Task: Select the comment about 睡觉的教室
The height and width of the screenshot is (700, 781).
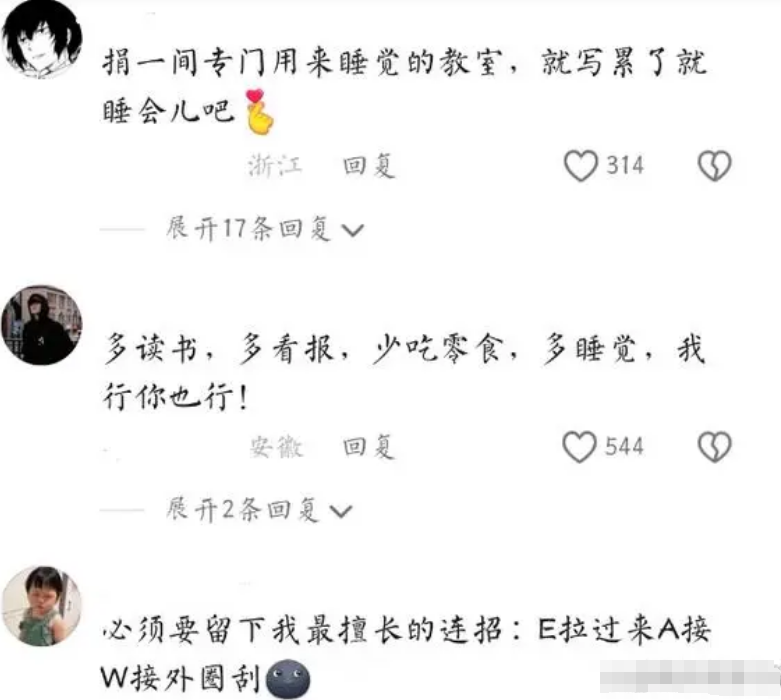Action: coord(404,87)
